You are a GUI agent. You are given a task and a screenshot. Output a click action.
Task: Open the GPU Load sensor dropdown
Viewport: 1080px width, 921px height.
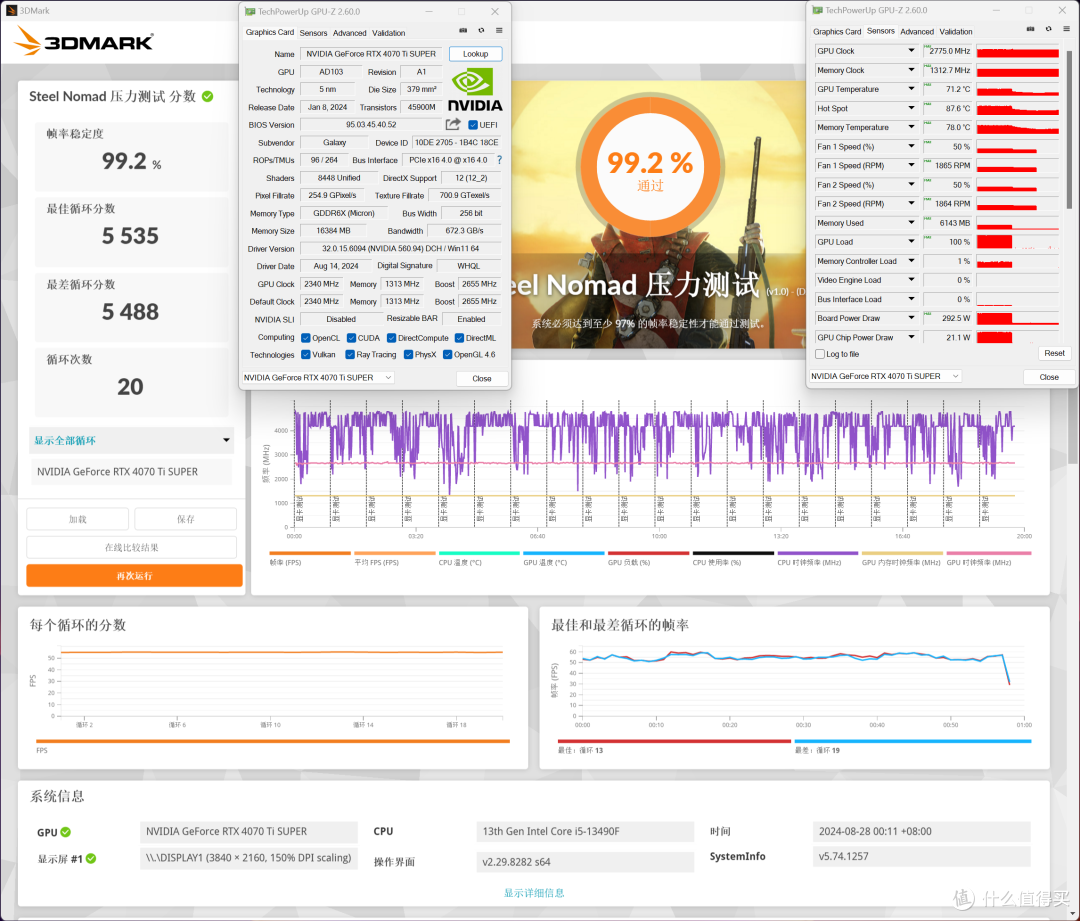(911, 242)
